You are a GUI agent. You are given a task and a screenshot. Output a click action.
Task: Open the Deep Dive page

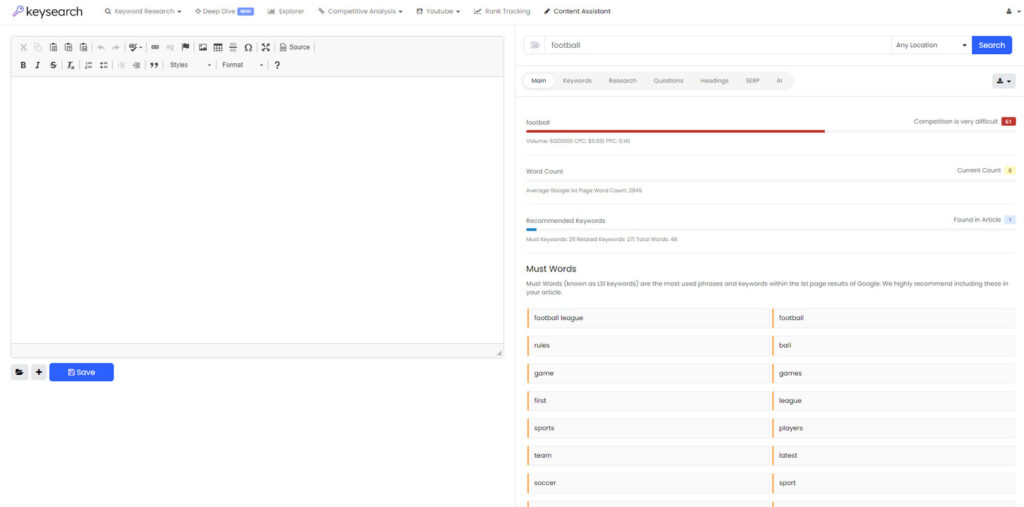pyautogui.click(x=224, y=11)
